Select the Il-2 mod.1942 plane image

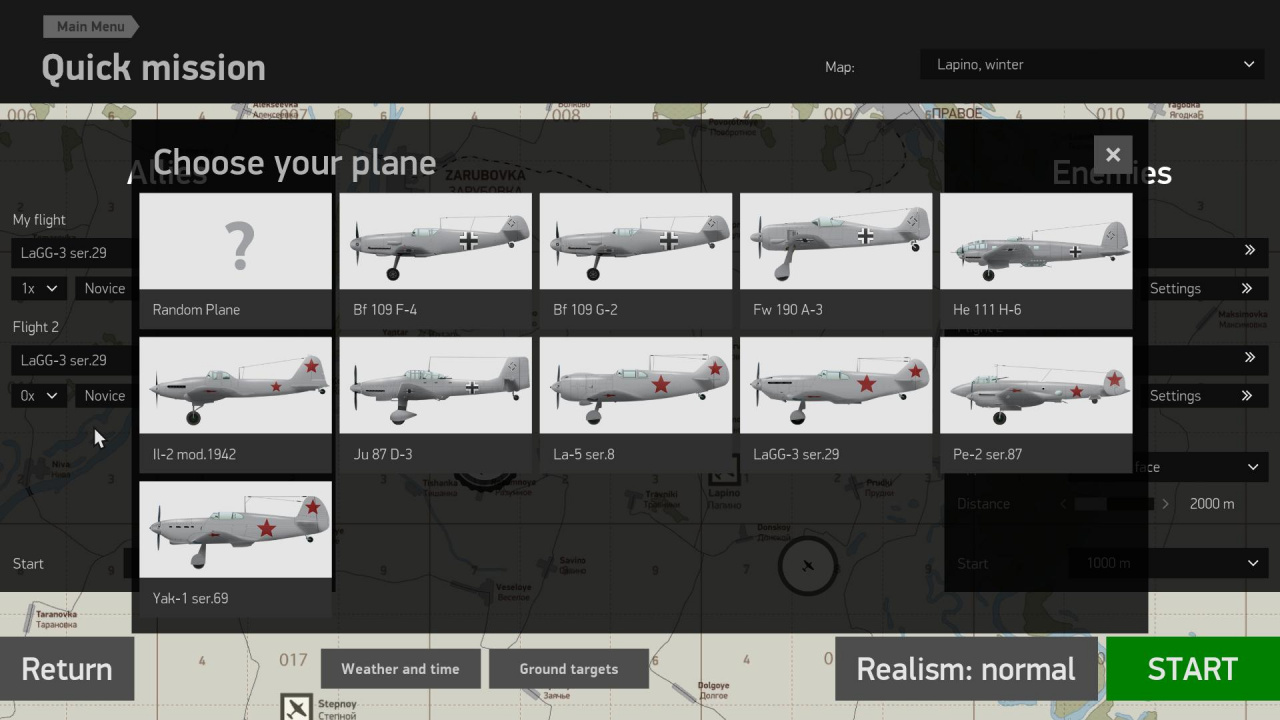click(235, 385)
